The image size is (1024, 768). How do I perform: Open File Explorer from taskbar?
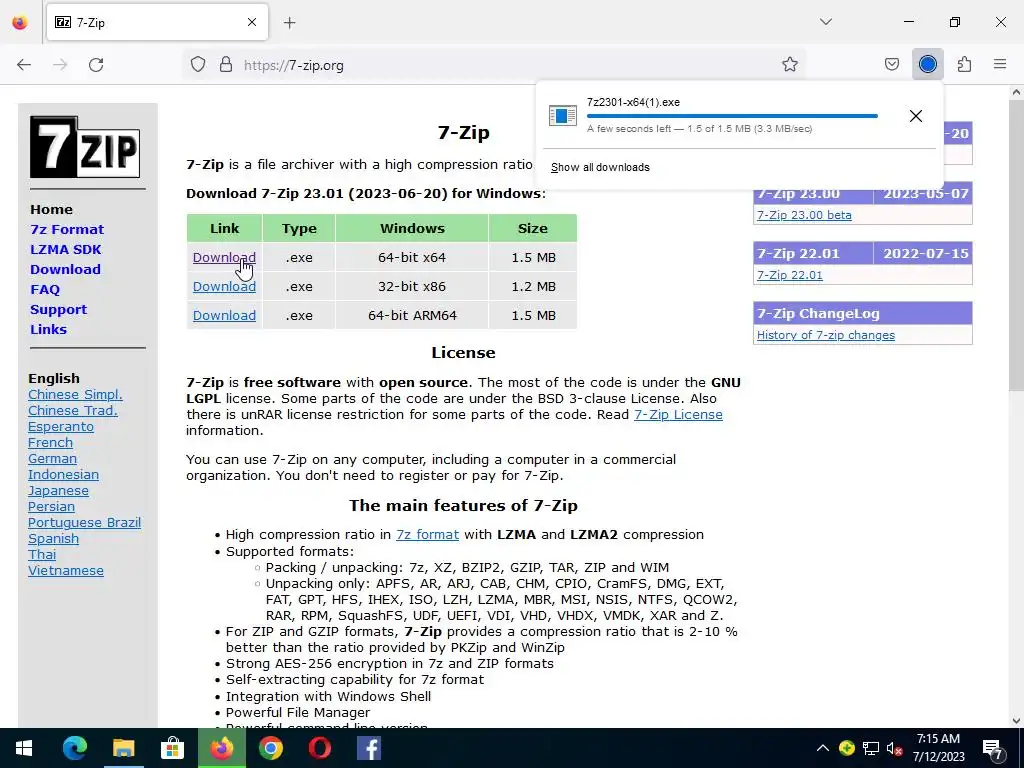click(x=123, y=748)
